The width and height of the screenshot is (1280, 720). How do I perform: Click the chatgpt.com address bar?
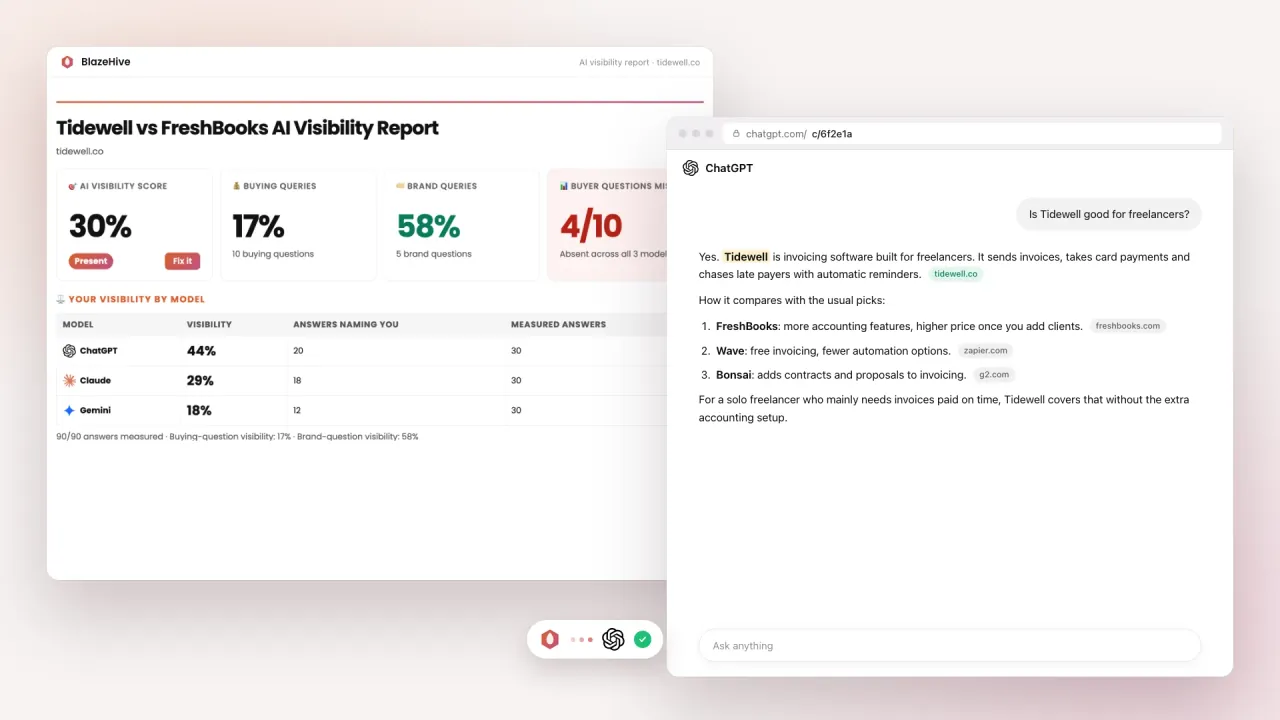point(971,134)
